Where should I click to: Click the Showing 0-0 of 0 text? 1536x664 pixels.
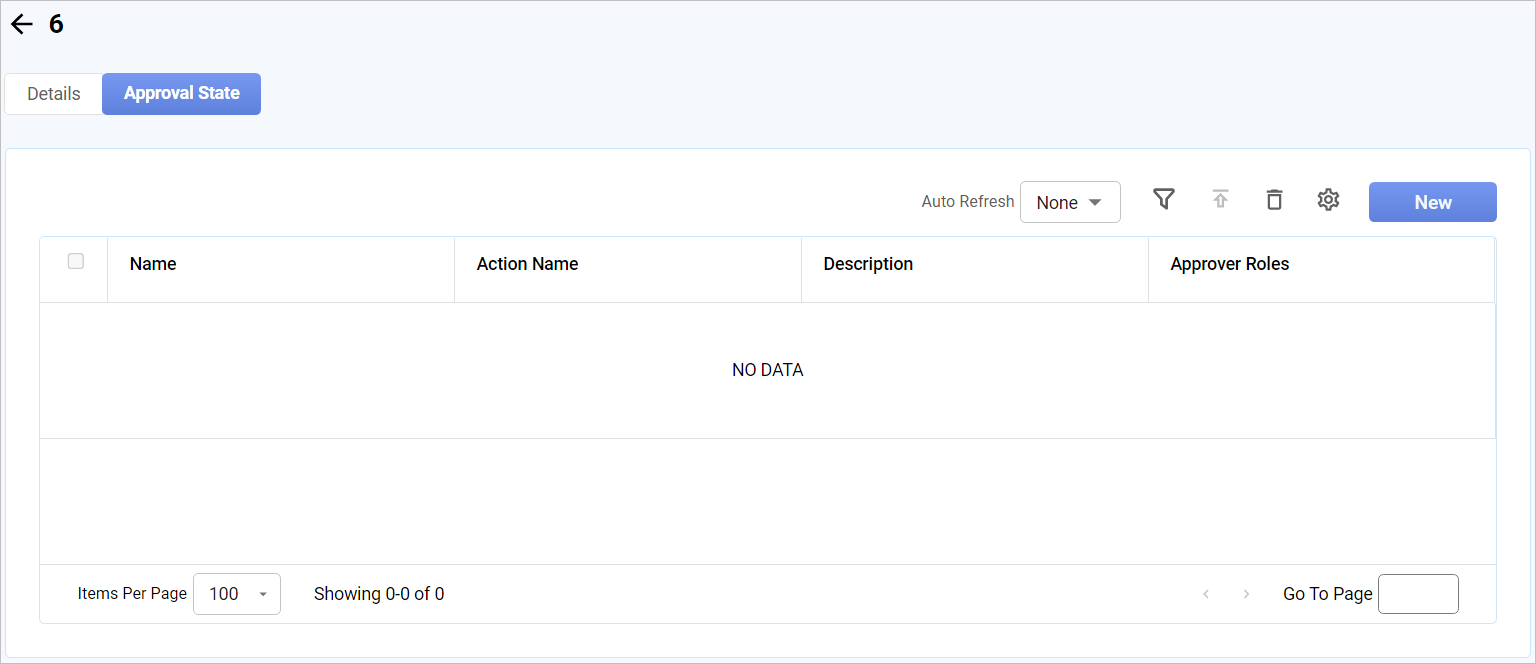click(x=379, y=594)
